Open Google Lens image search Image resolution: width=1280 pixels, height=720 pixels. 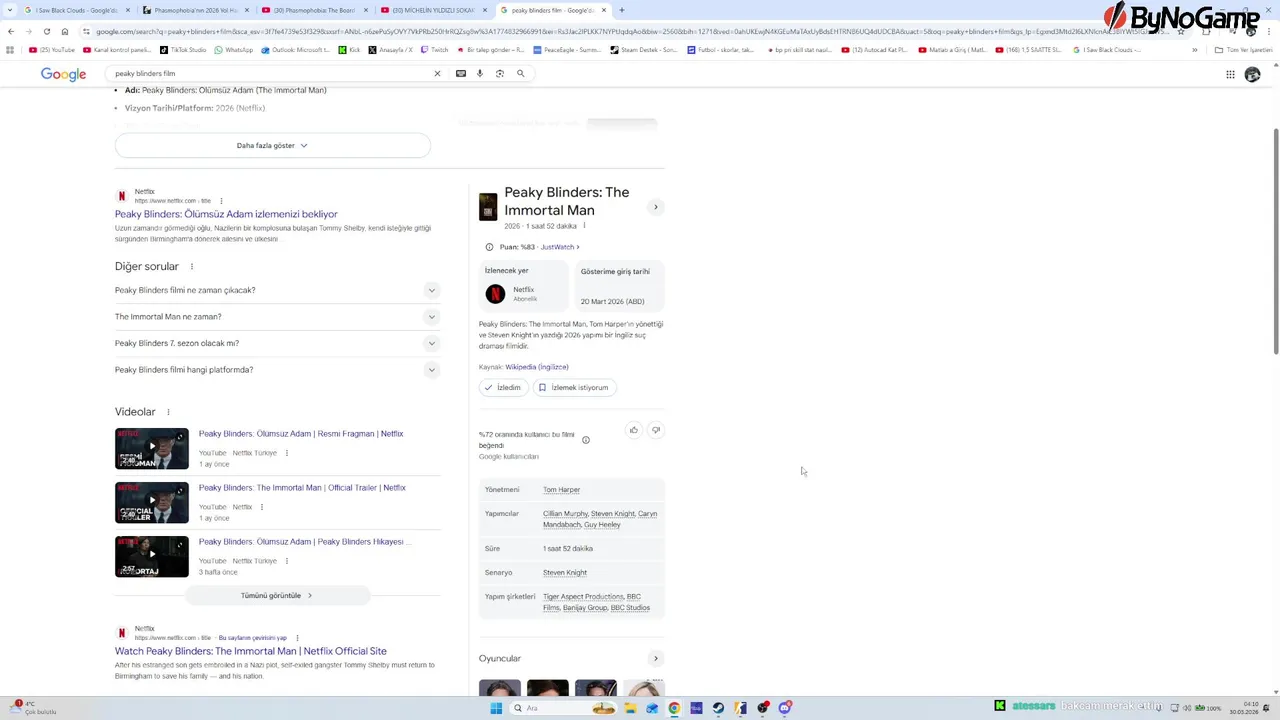500,73
